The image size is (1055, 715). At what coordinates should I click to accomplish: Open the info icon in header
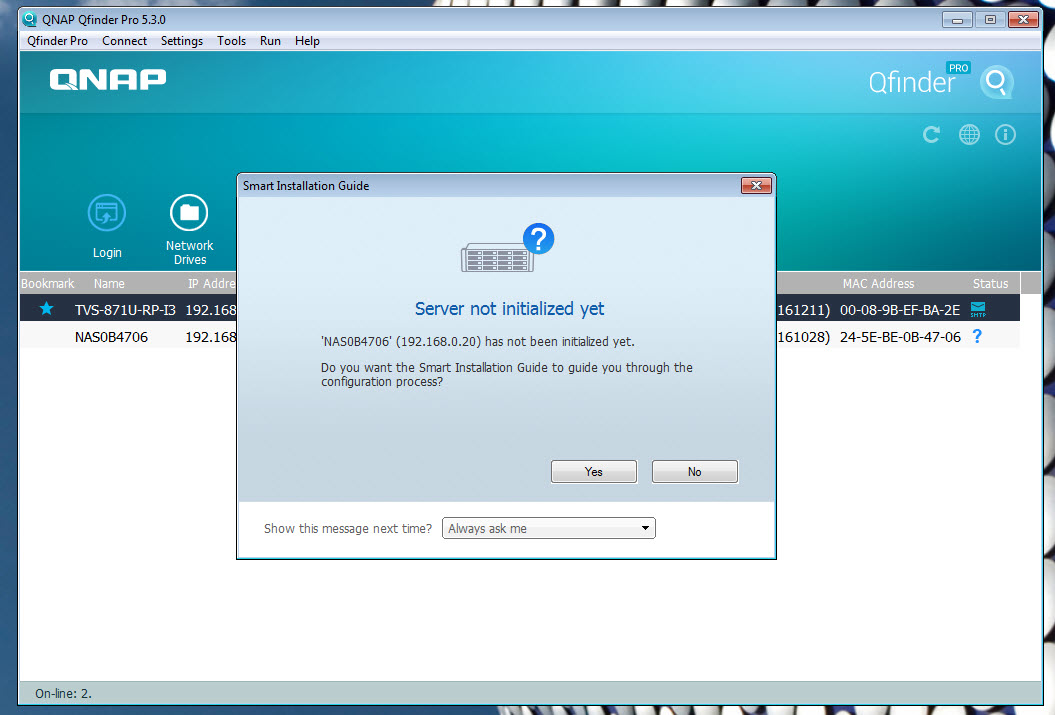pyautogui.click(x=1005, y=135)
